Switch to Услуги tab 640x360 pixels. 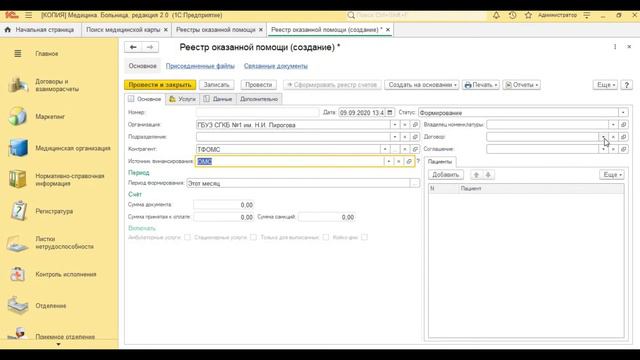(183, 99)
